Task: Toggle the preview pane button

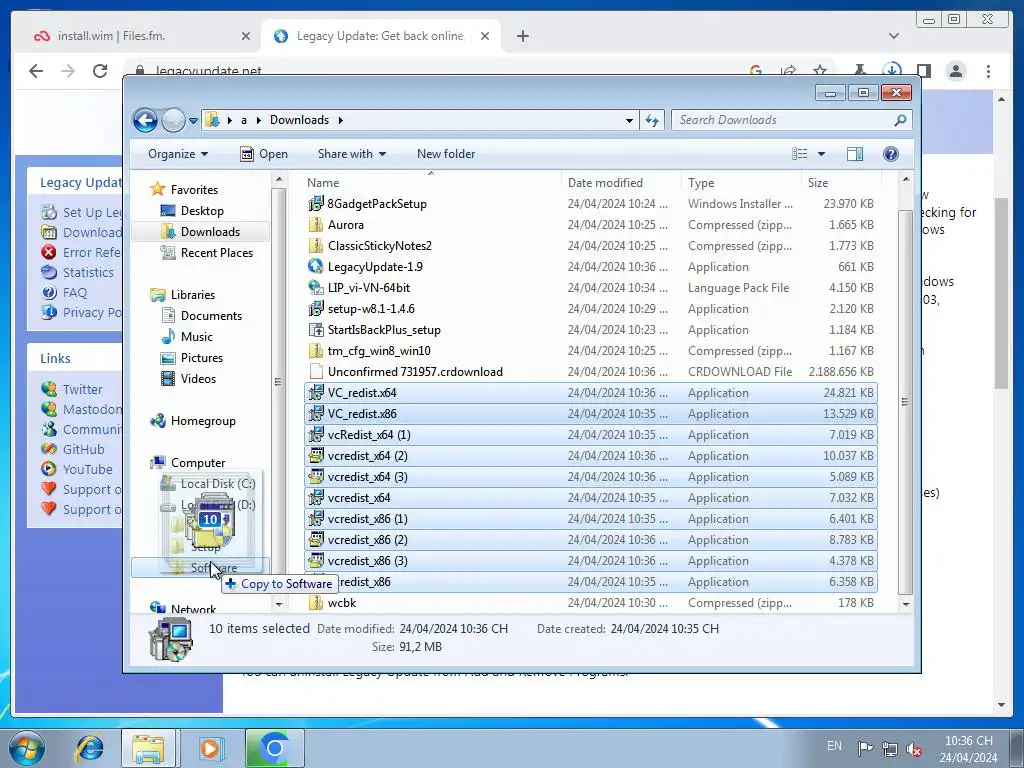Action: (x=855, y=154)
